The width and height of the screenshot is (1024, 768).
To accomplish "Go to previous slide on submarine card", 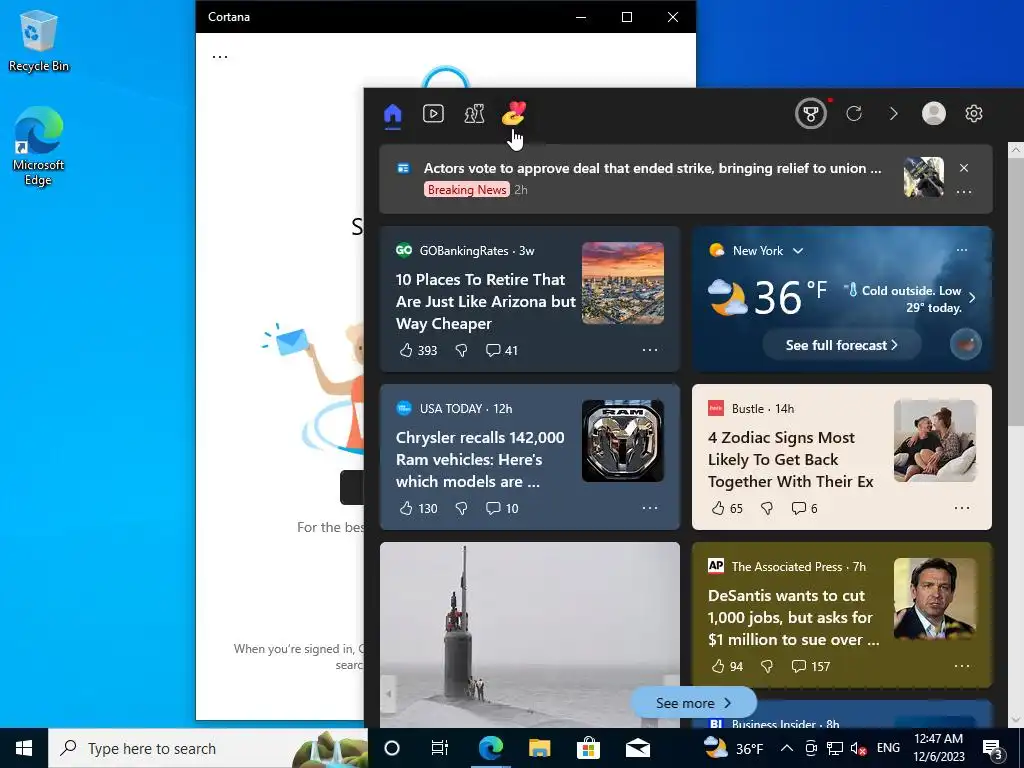I will pyautogui.click(x=389, y=694).
